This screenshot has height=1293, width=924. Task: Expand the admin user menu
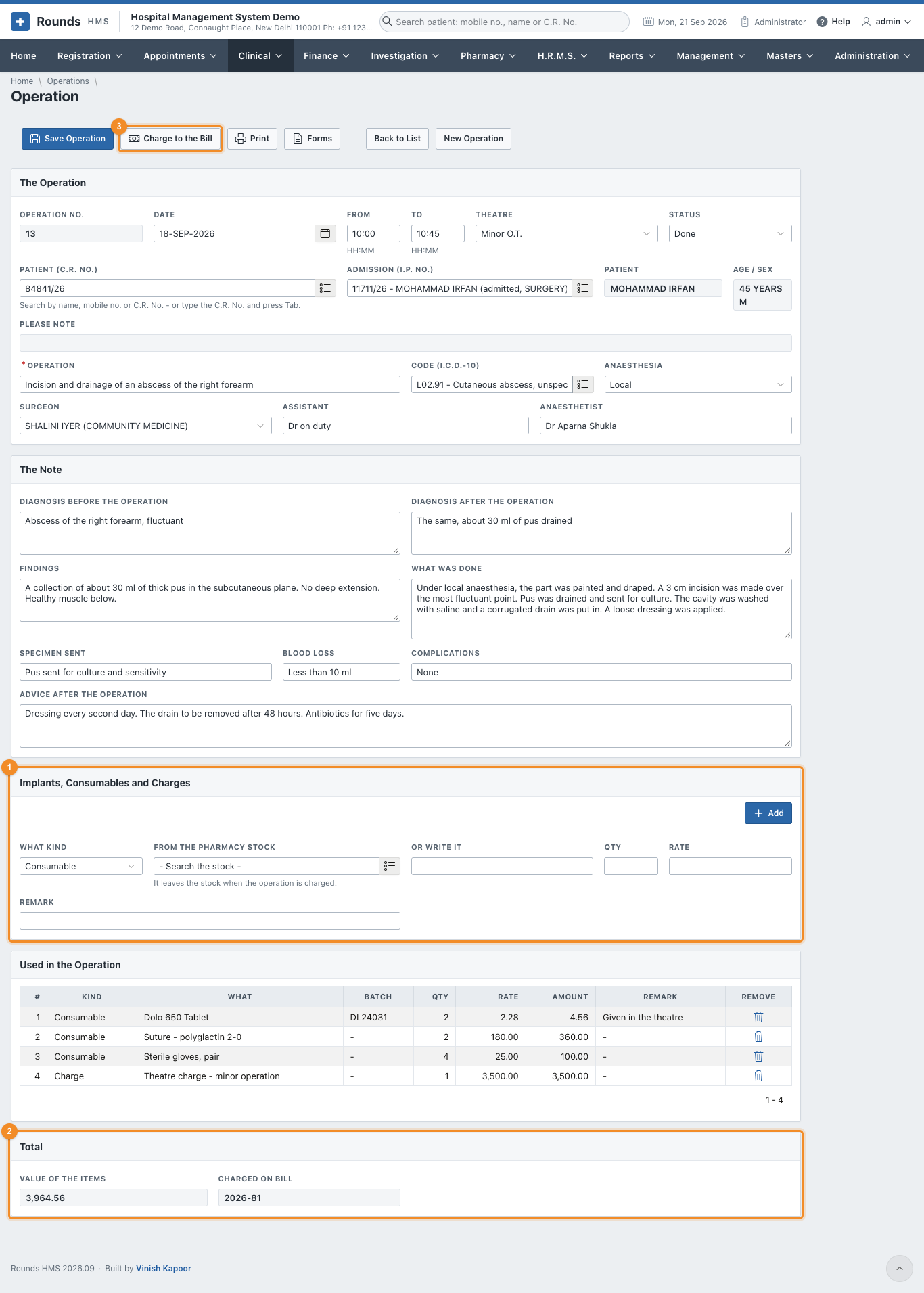point(887,22)
